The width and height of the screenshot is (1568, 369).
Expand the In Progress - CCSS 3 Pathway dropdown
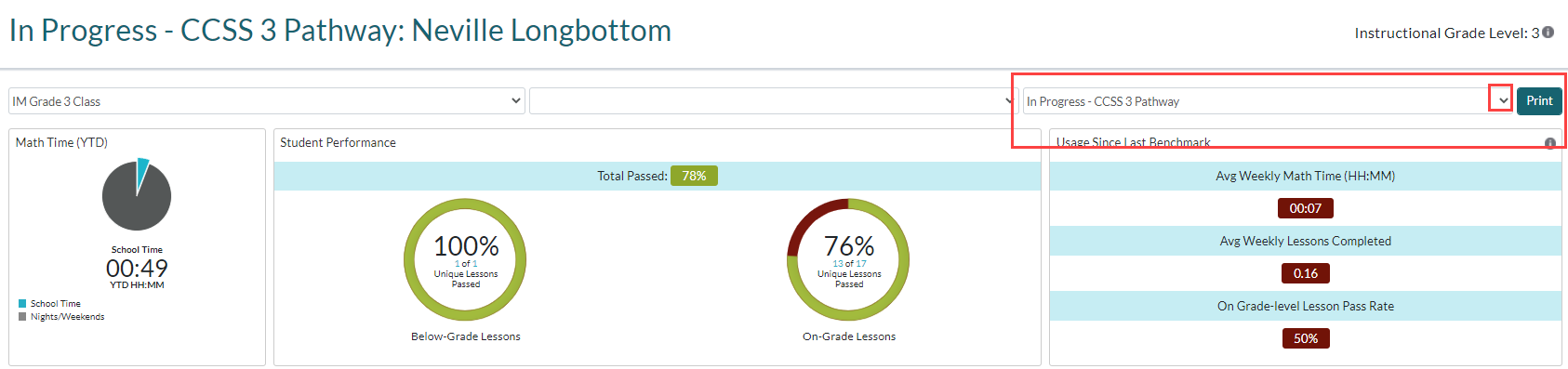pyautogui.click(x=1500, y=100)
